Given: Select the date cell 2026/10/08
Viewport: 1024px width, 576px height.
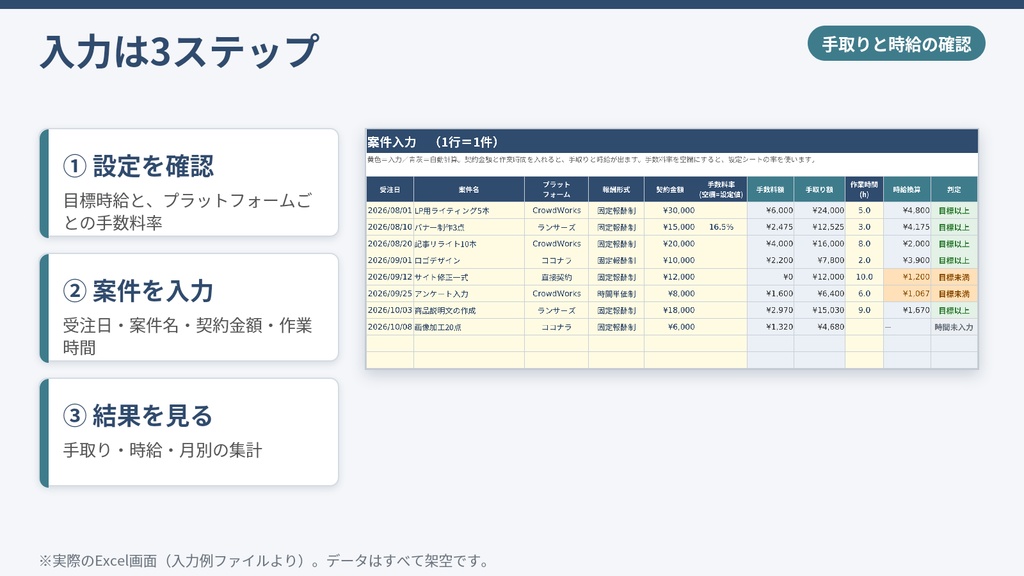Looking at the screenshot, I should 390,327.
